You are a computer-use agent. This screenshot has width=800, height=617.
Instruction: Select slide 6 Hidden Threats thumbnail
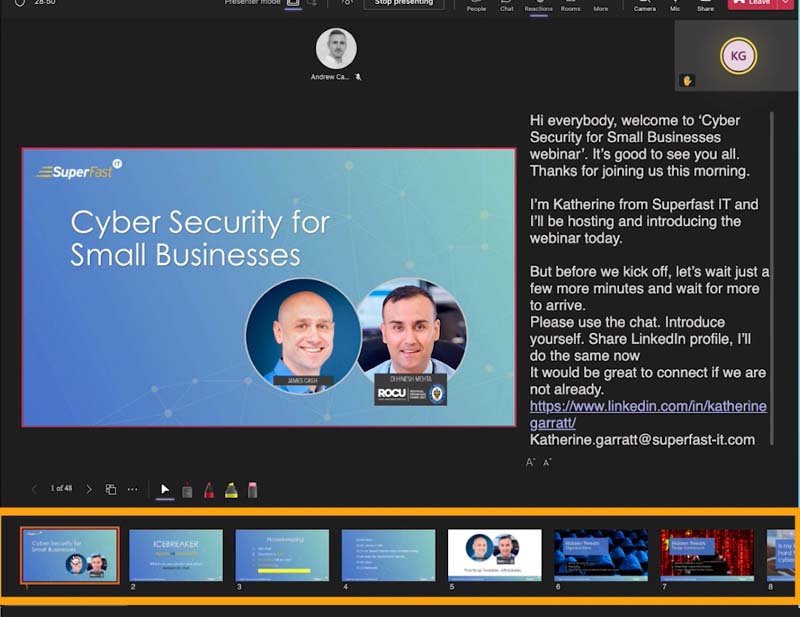coord(601,555)
